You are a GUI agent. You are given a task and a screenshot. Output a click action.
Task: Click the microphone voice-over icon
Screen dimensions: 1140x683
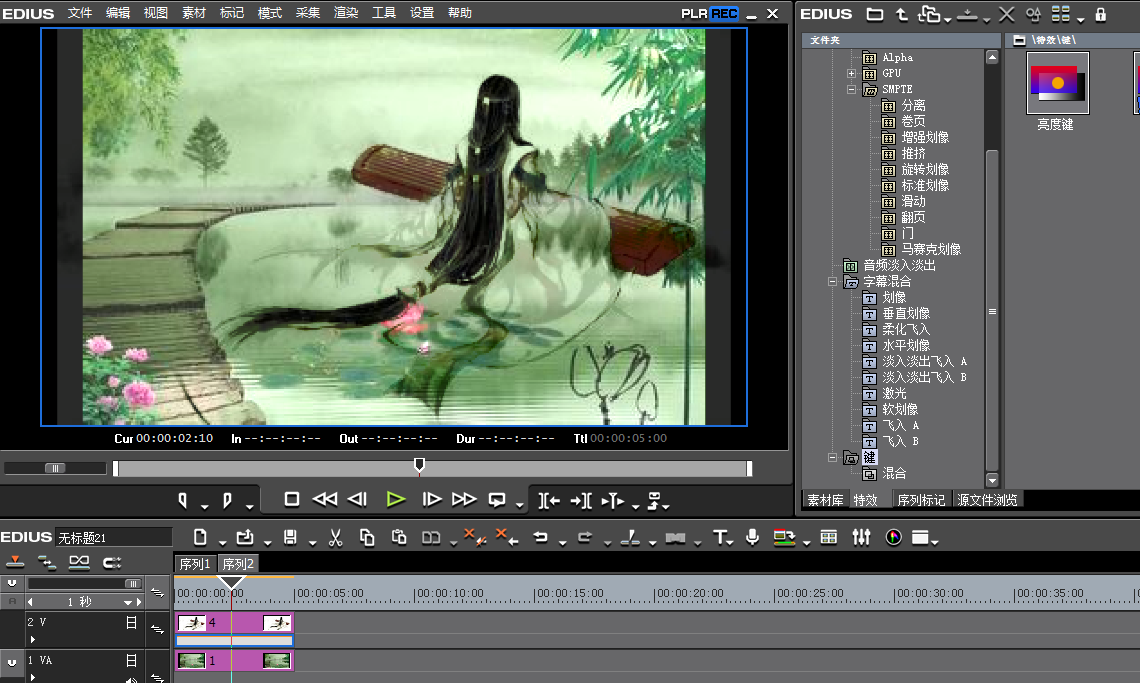point(753,538)
